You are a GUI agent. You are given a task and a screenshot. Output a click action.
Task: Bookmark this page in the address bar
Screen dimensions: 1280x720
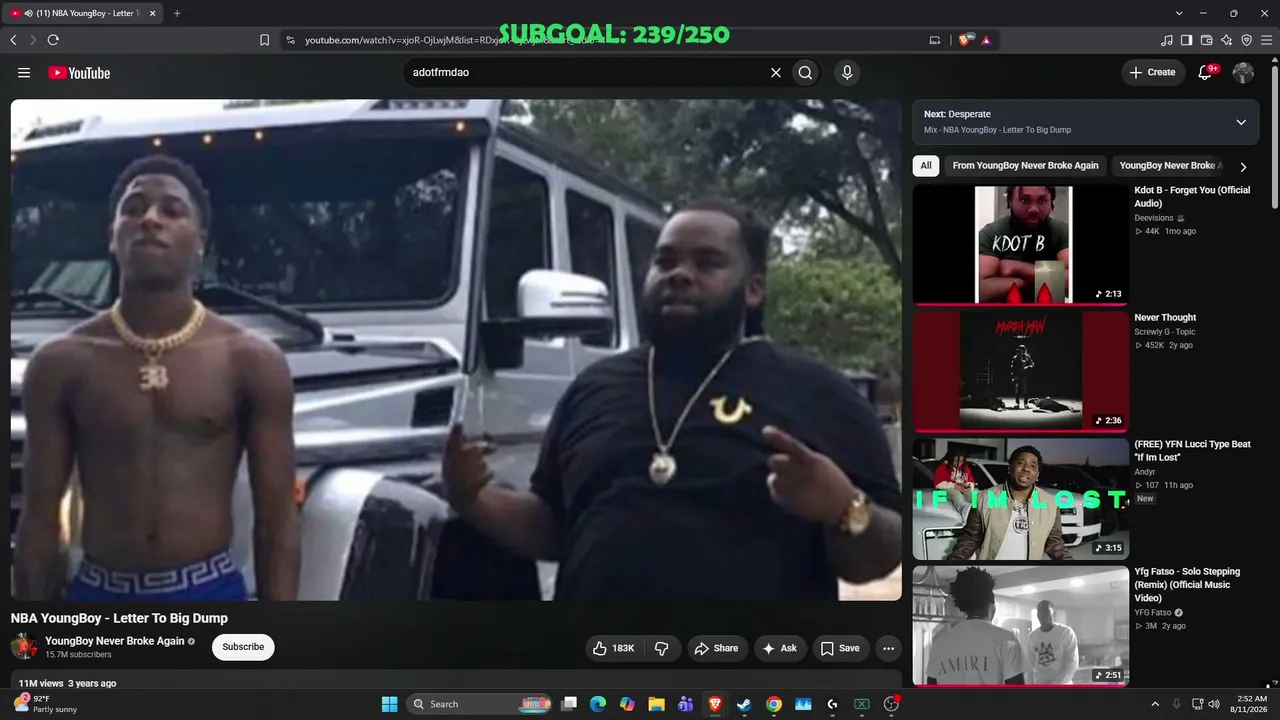[x=264, y=40]
